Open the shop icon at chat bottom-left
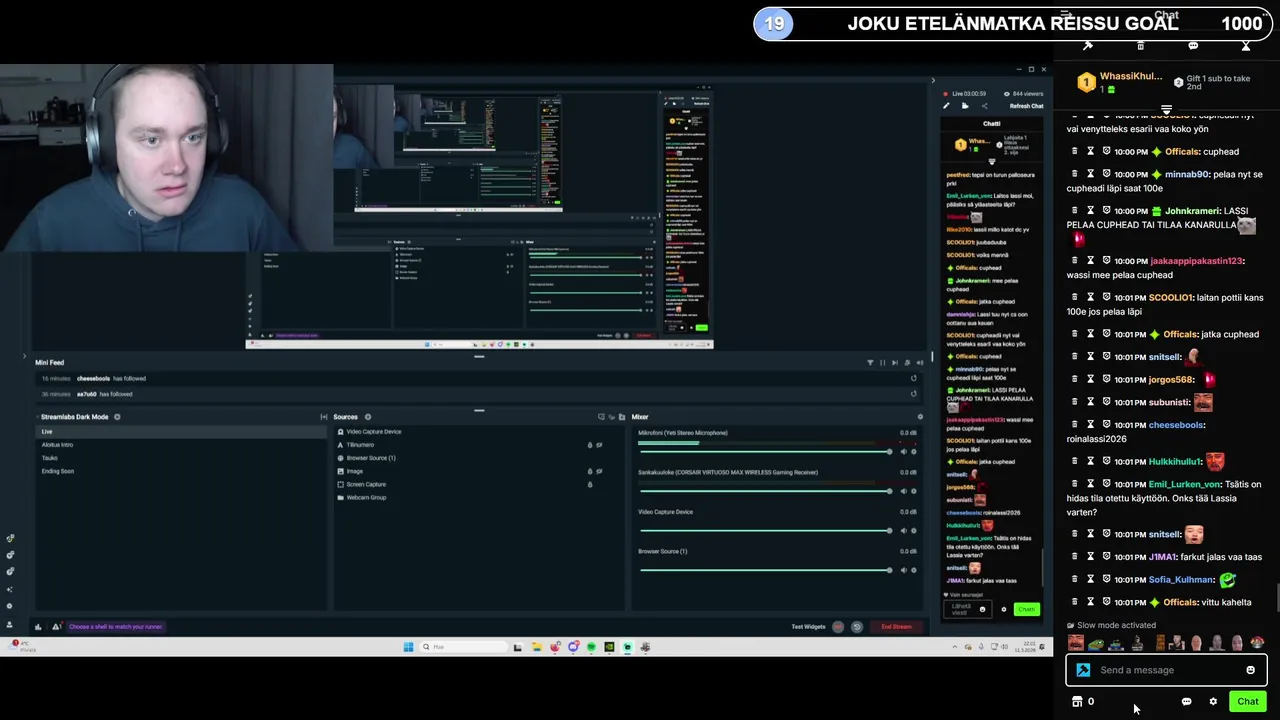The image size is (1280, 720). coord(1077,701)
